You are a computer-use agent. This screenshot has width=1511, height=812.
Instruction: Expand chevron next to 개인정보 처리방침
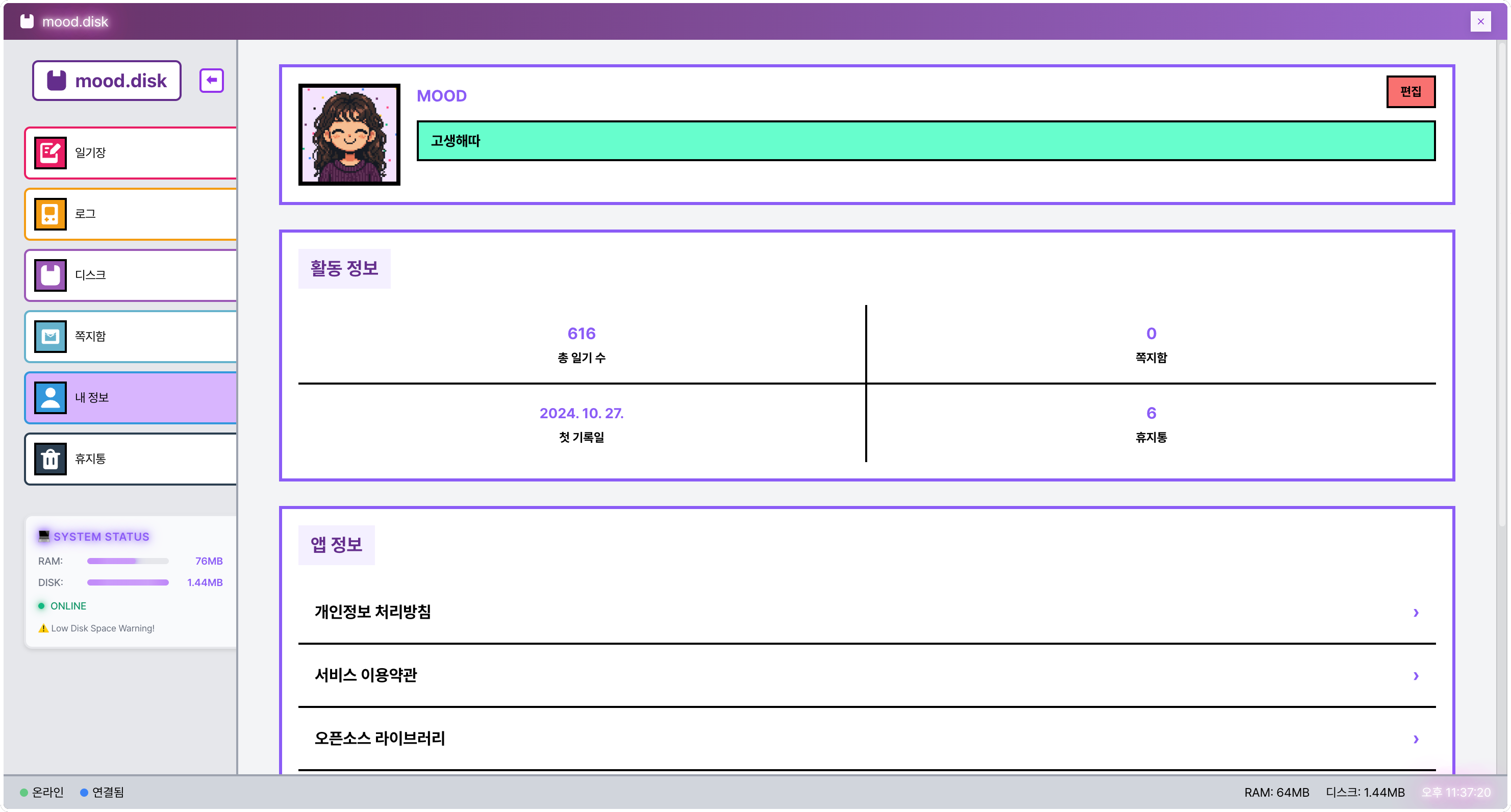(x=1416, y=613)
